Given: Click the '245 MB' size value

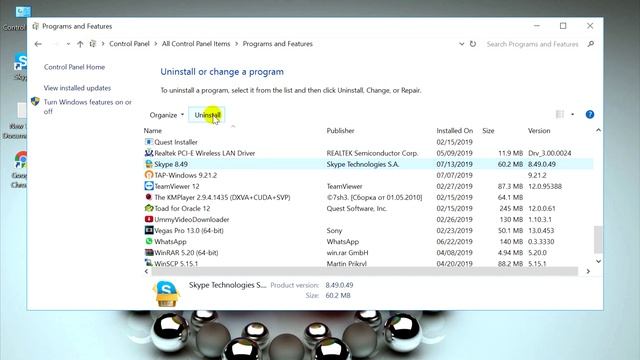Looking at the screenshot, I should coord(511,208).
